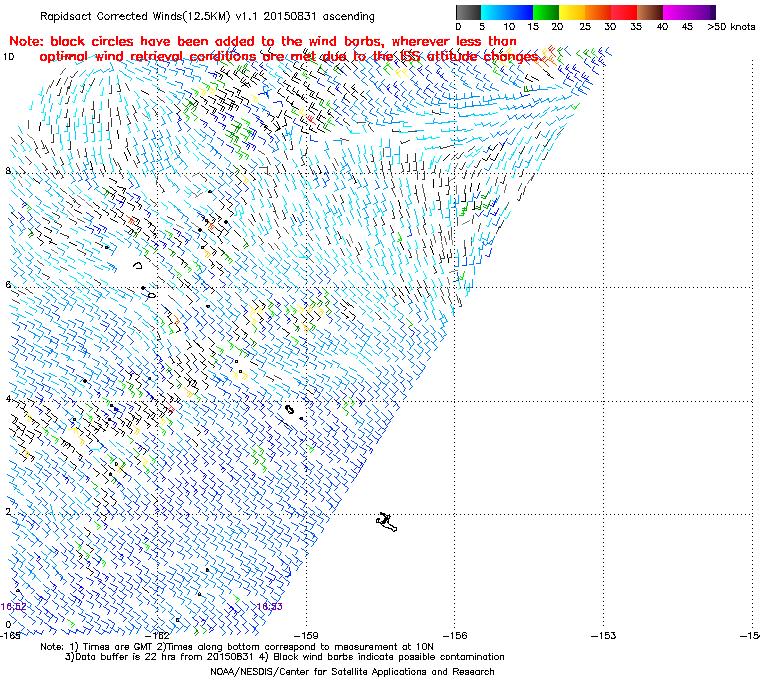
Task: Click the NOAA/NESDIS credit line
Action: 352,672
